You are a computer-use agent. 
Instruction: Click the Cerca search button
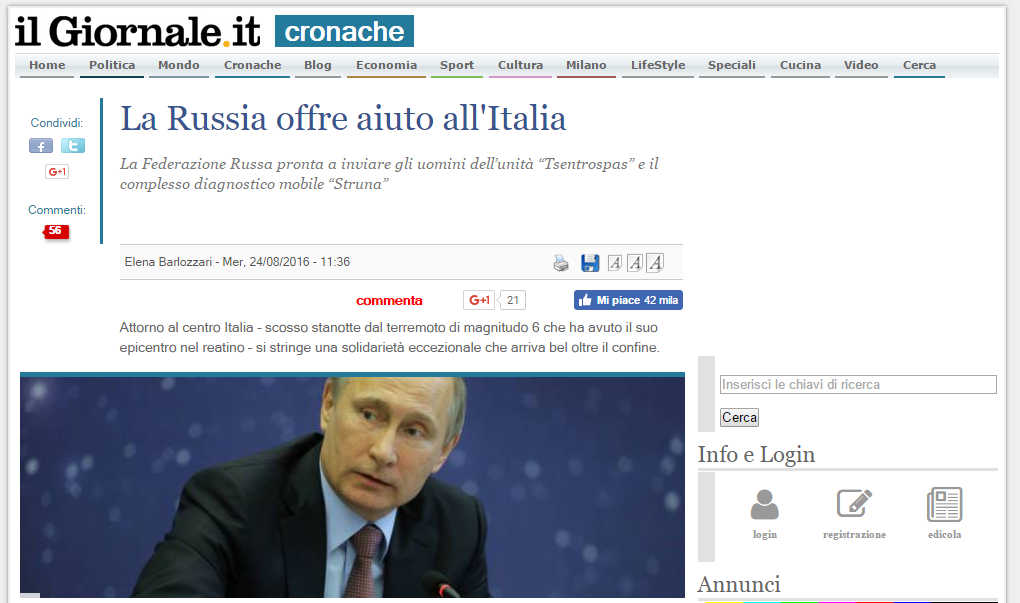click(x=739, y=418)
